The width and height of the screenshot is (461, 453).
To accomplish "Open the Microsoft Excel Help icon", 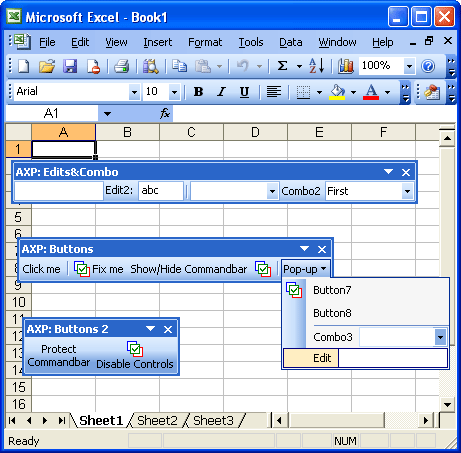I will [x=428, y=66].
